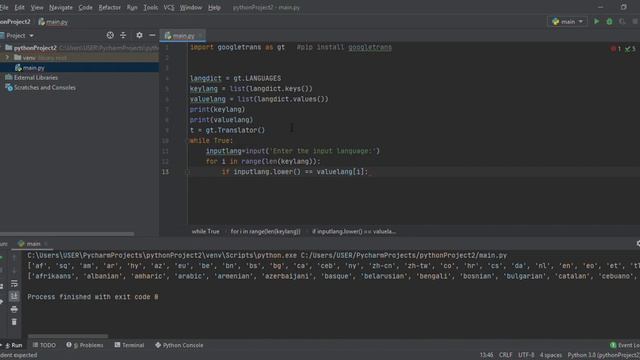Click the 'while True' editor breadcrumb
Viewport: 640px width, 360px height.
pos(205,231)
